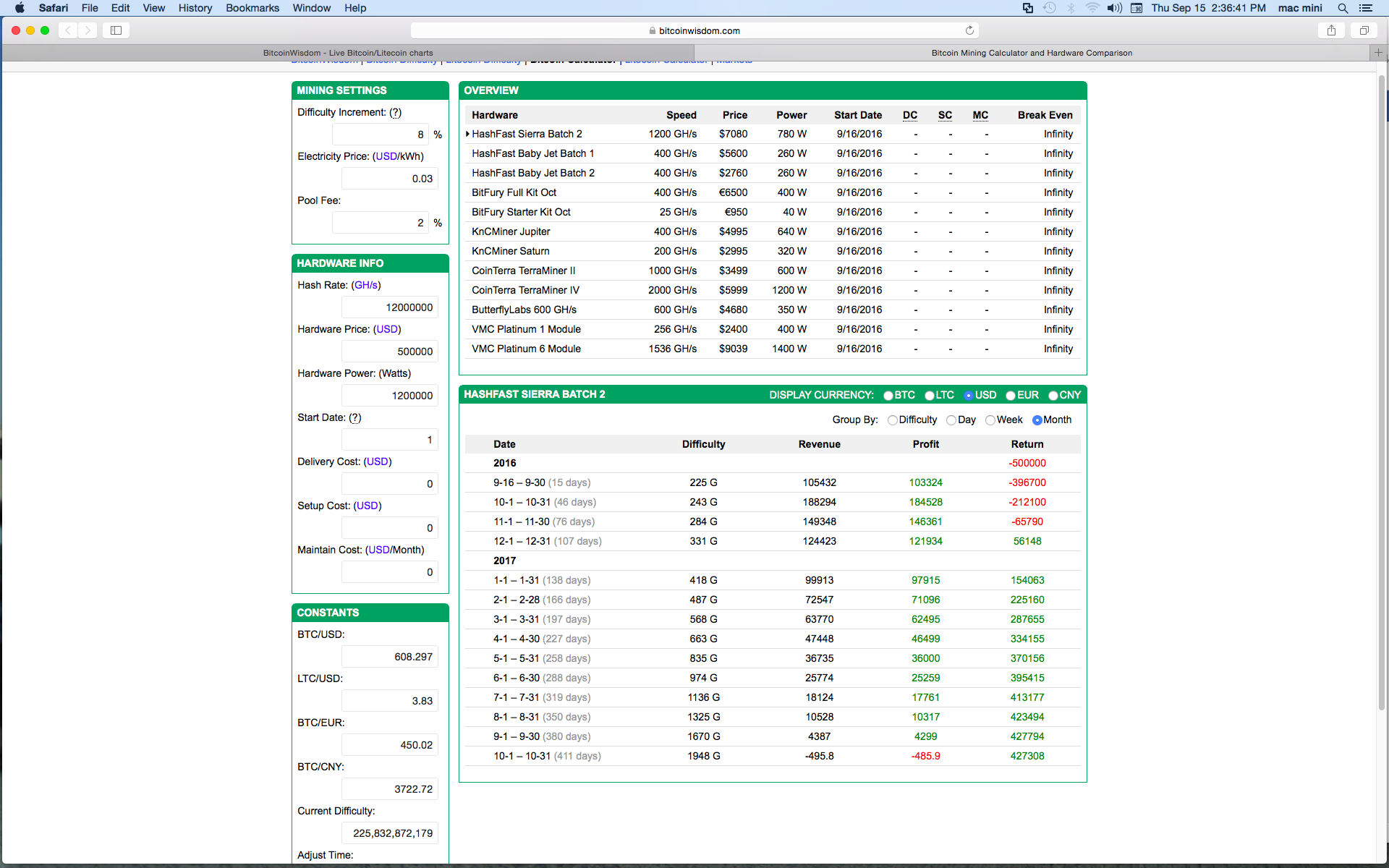Open Safari Bookmarks menu
Image resolution: width=1389 pixels, height=868 pixels.
[252, 8]
